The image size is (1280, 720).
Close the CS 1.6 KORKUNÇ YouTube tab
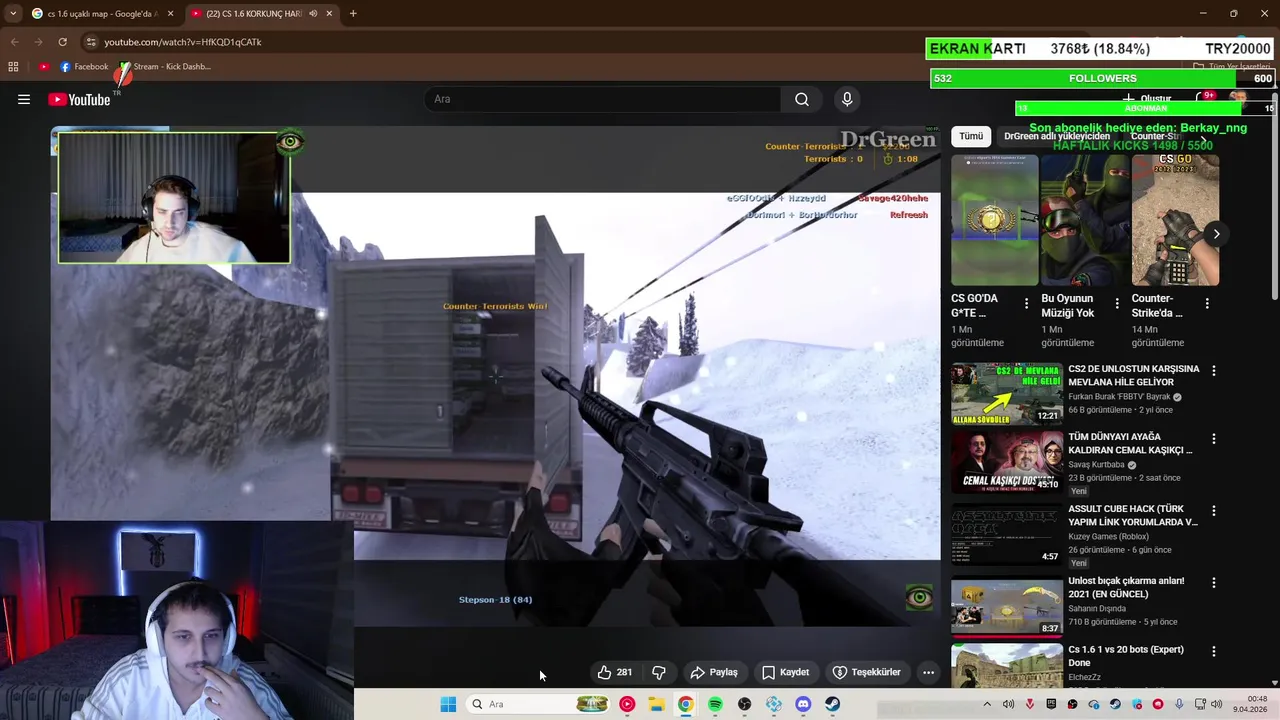coord(330,14)
